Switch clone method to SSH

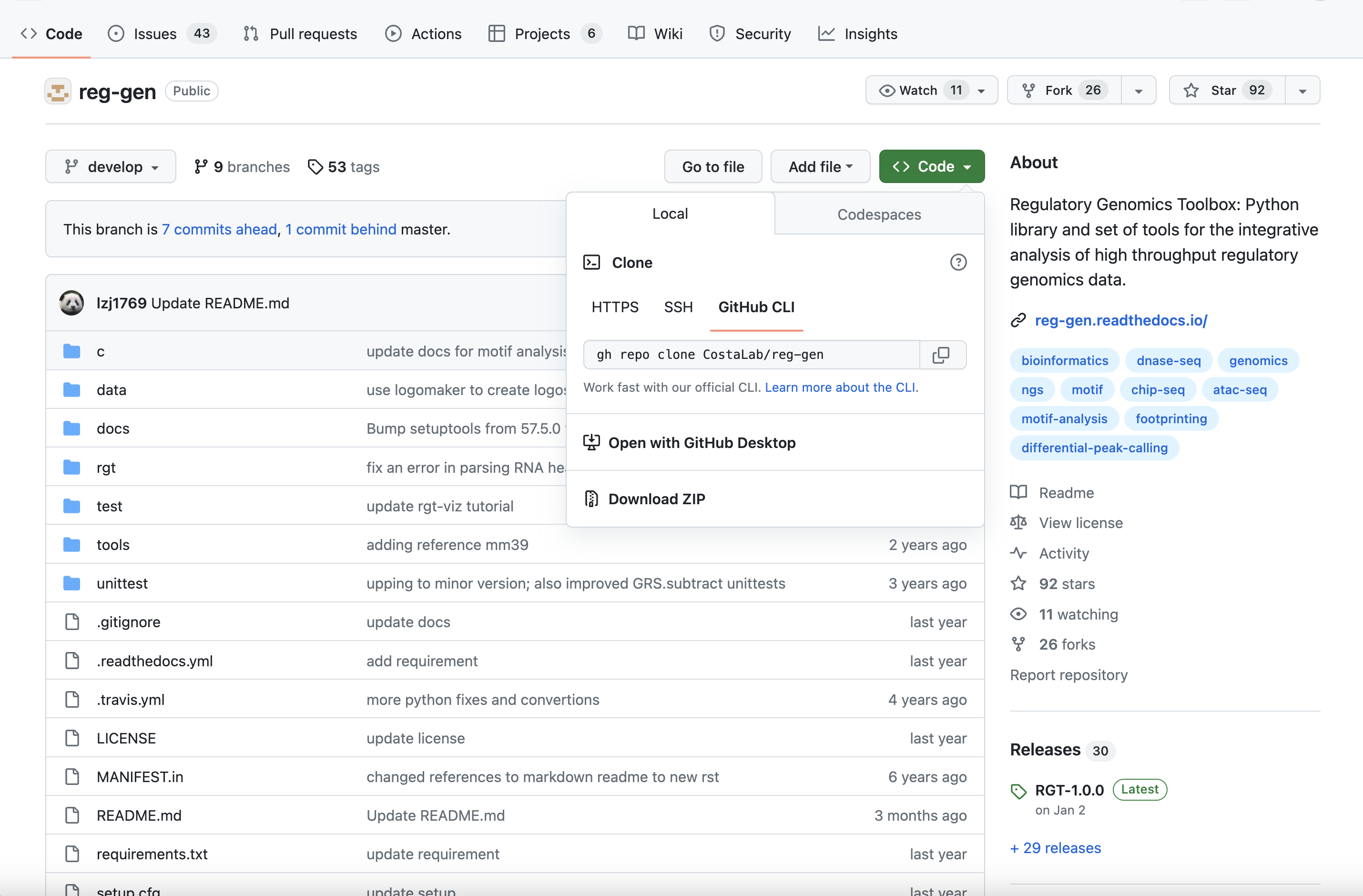point(678,307)
